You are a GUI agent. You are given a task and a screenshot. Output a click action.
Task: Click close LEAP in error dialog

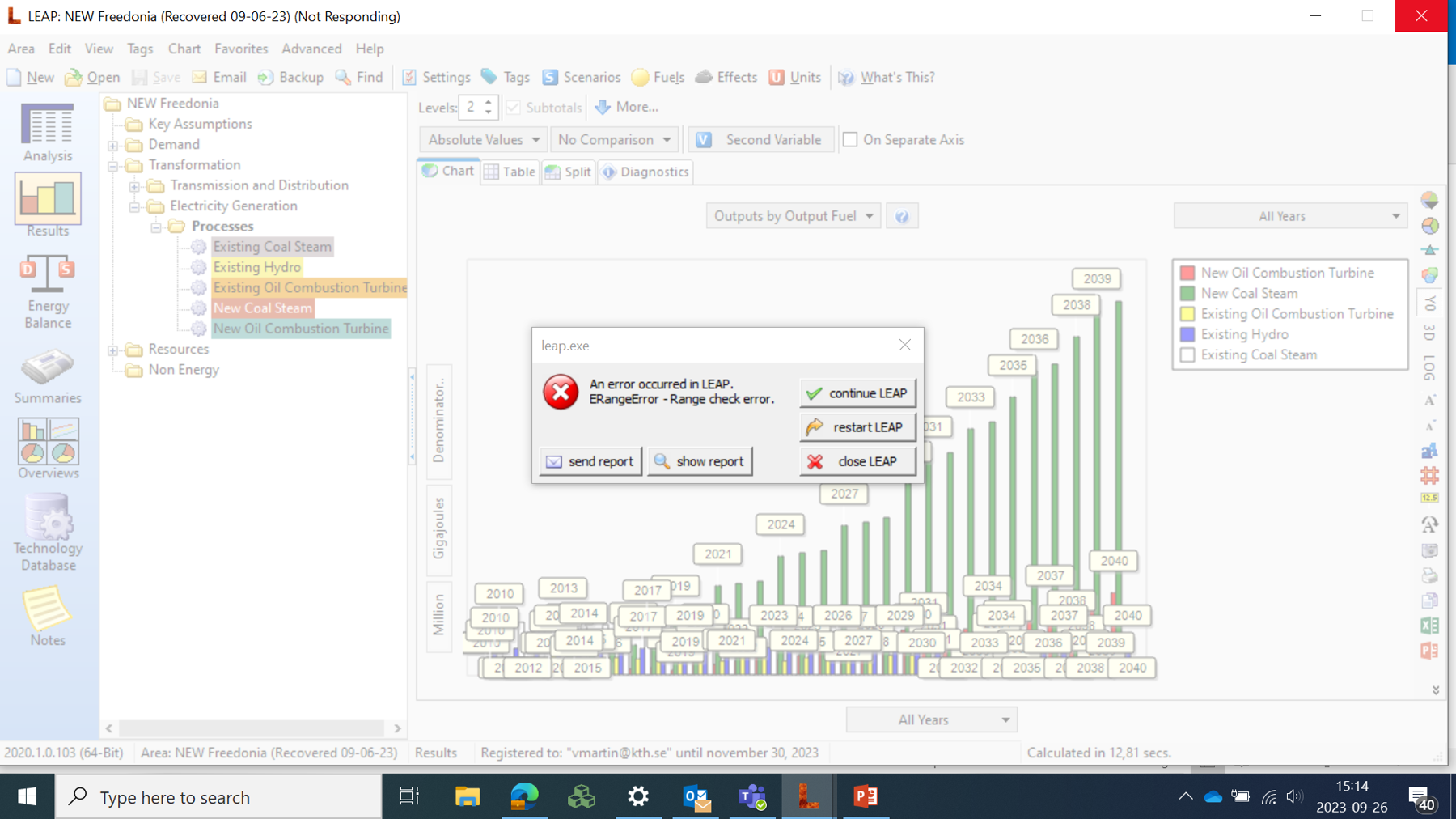[857, 460]
